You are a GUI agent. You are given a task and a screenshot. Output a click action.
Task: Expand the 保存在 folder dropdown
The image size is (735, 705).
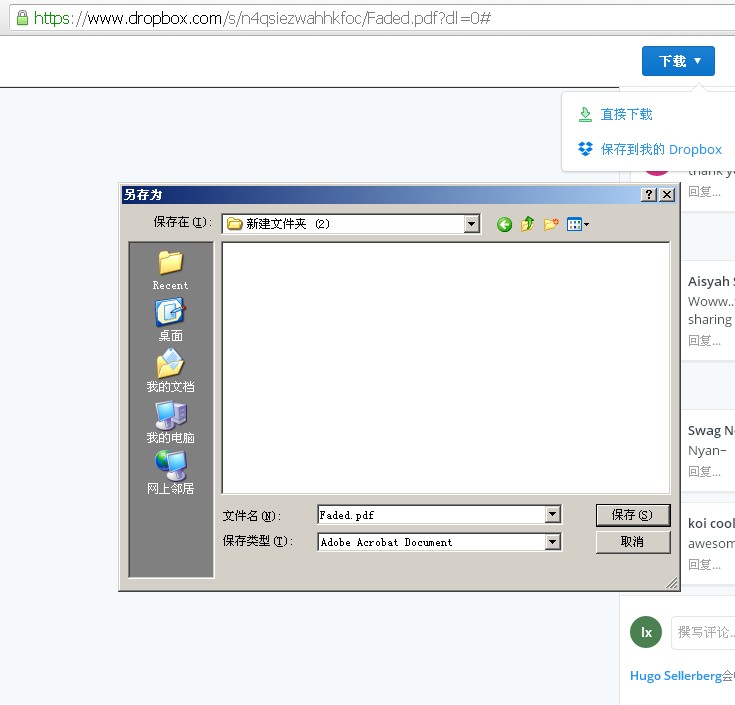pos(472,224)
